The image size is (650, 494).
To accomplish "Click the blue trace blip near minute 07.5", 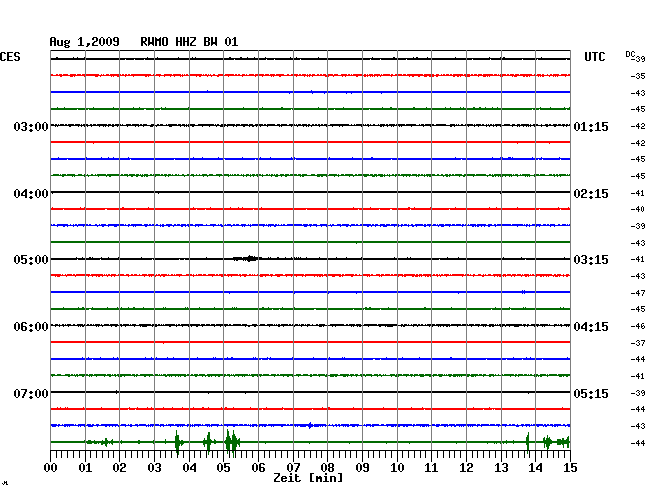I will [x=310, y=425].
